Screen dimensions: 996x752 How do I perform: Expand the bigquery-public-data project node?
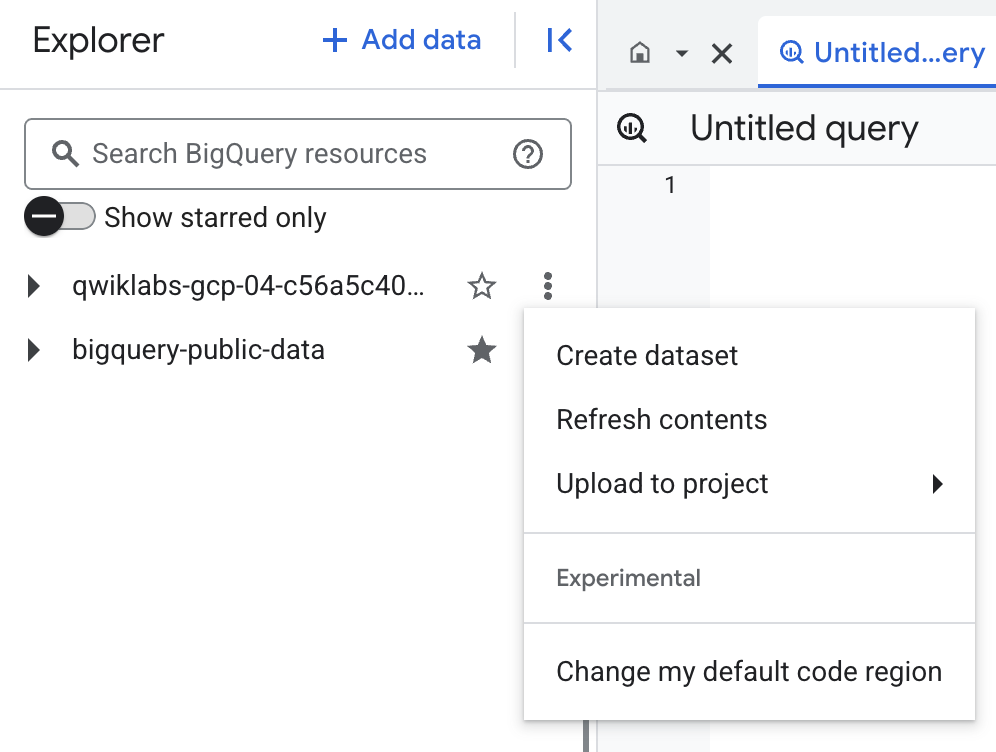(x=34, y=351)
